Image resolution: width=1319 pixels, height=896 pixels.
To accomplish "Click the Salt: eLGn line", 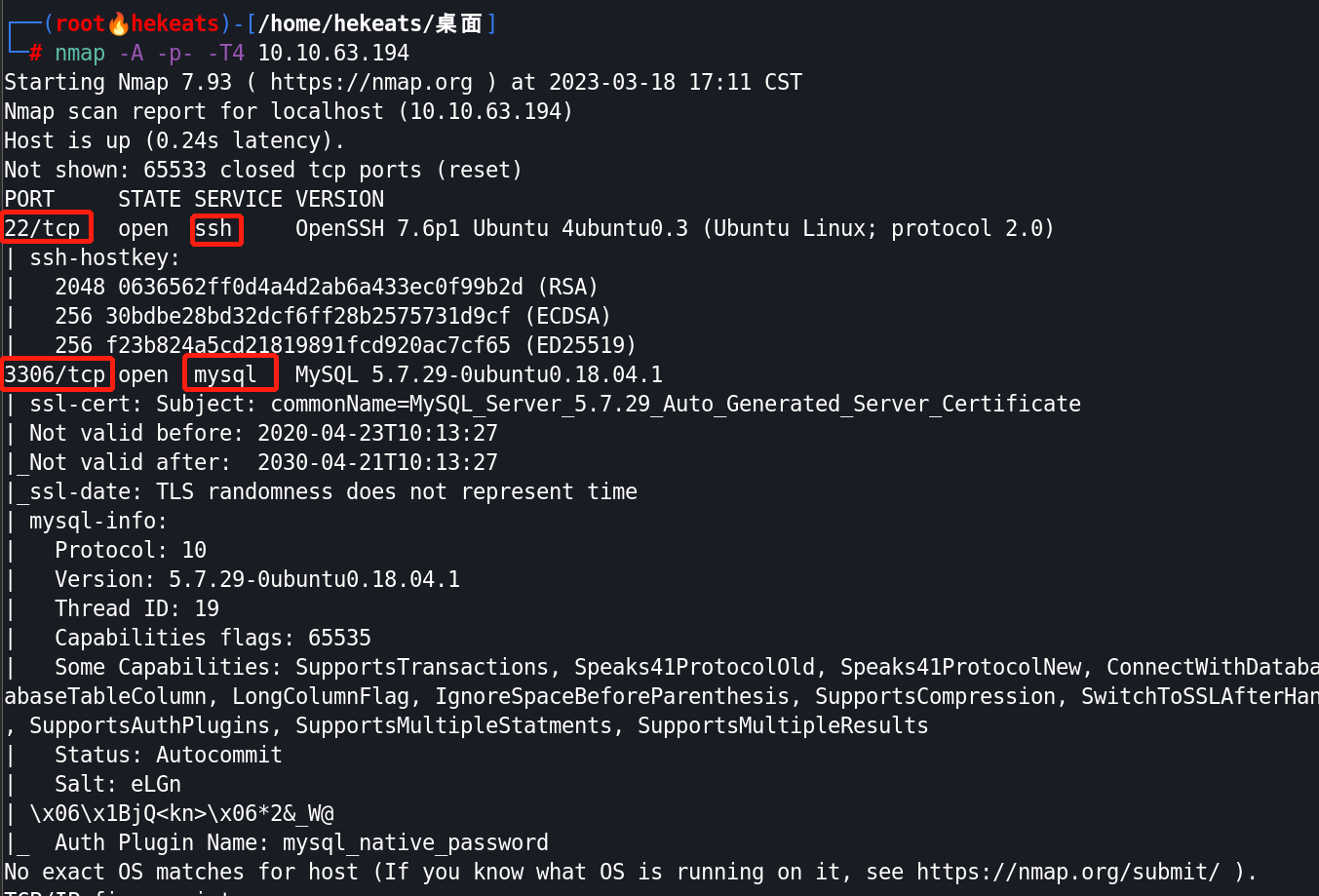I will (x=118, y=784).
